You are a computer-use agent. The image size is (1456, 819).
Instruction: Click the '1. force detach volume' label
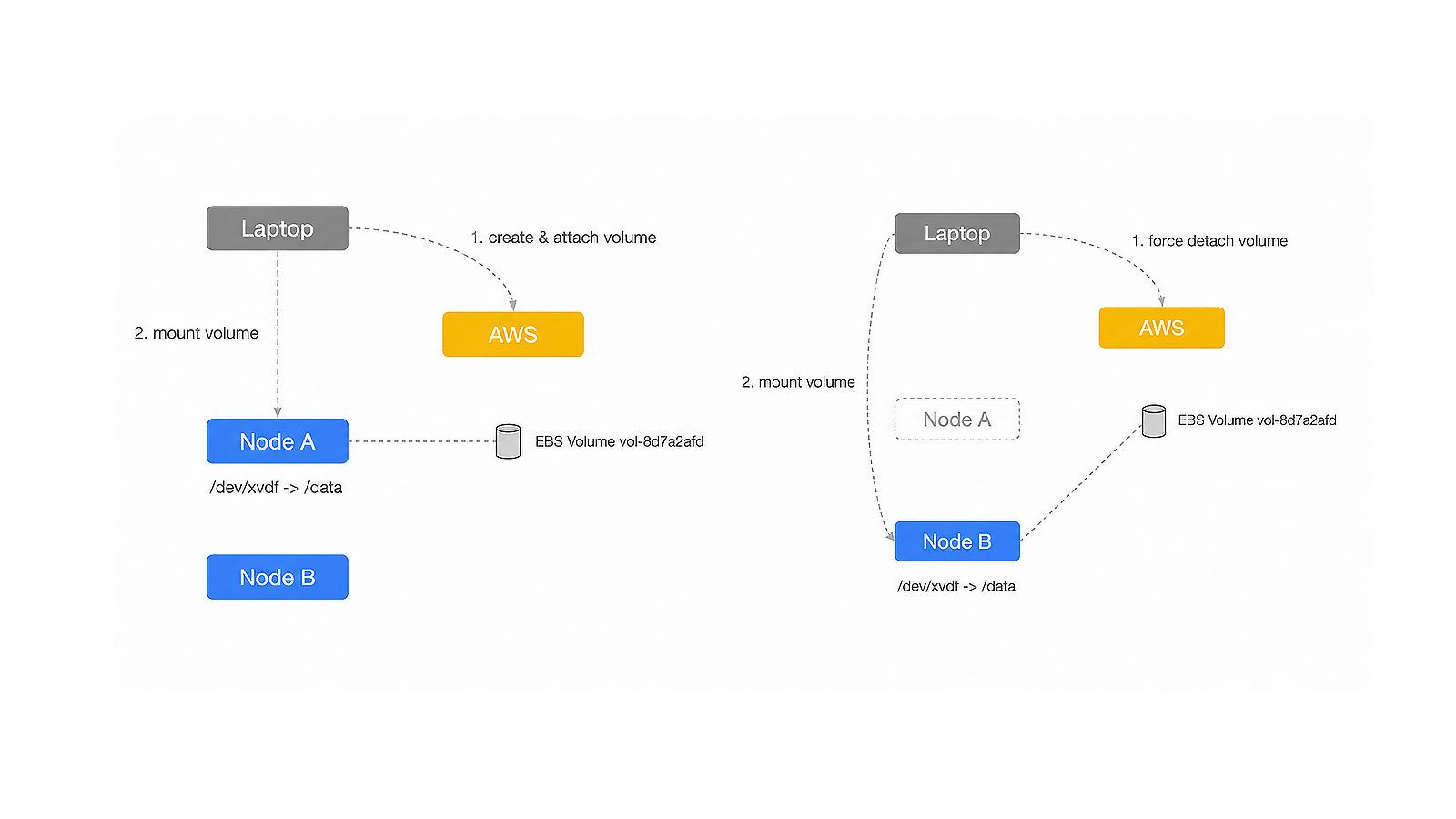(x=1209, y=241)
